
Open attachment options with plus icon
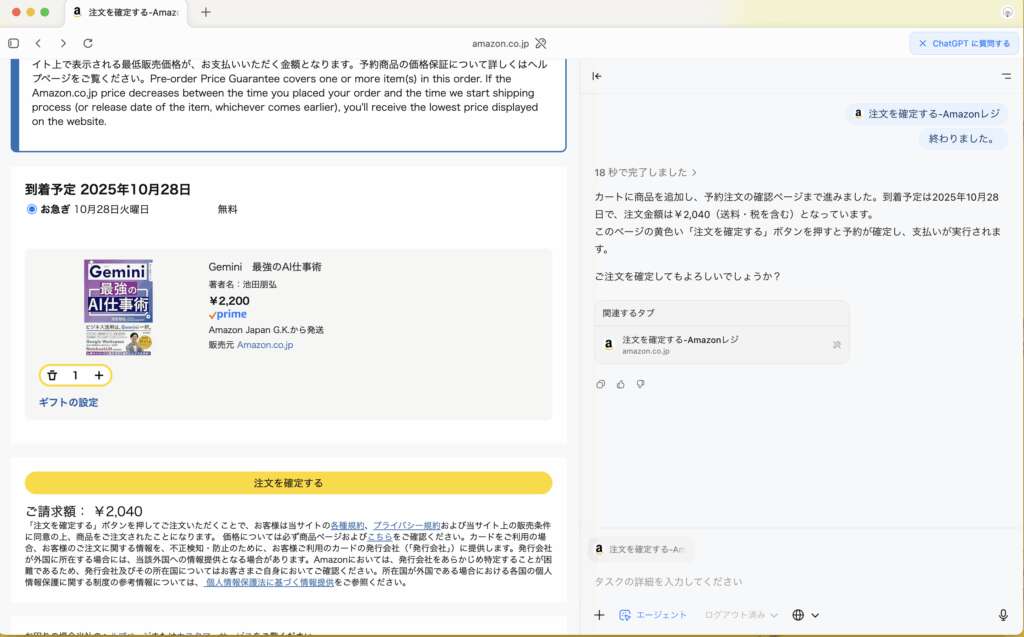599,614
